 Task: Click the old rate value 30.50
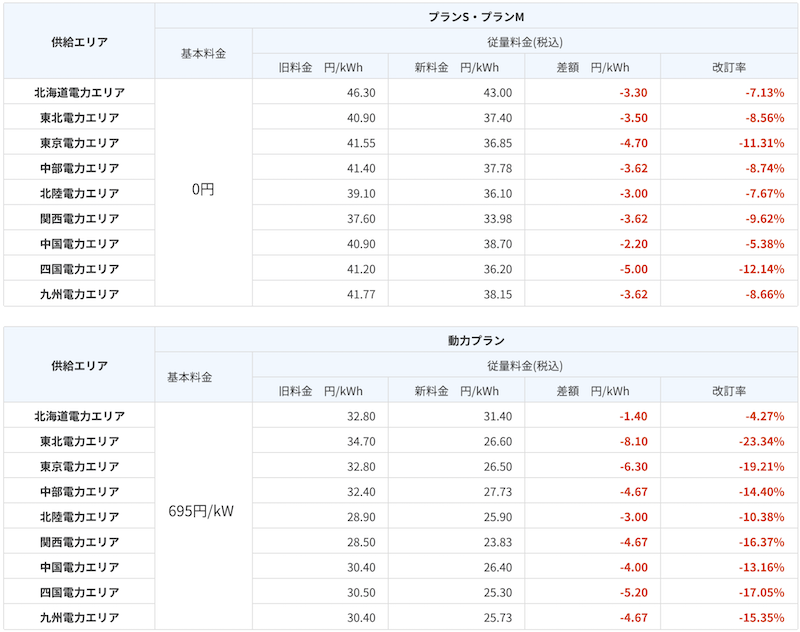361,593
